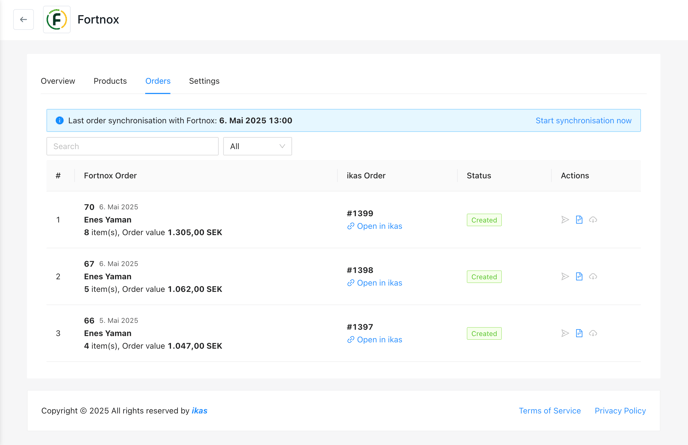Screen dimensions: 688x445
Task: Focus the Search input field
Action: 133,146
